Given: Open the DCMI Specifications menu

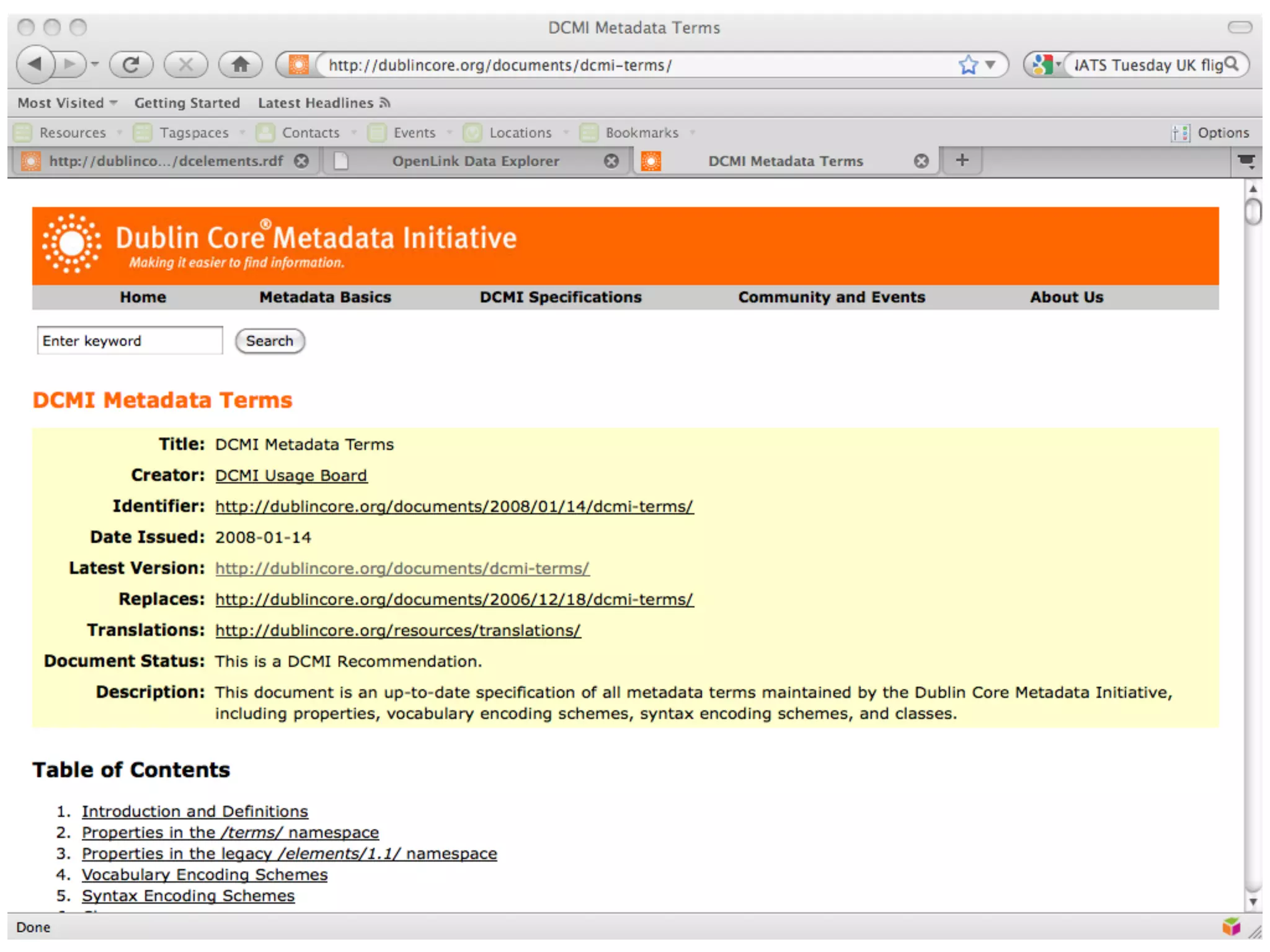Looking at the screenshot, I should coord(560,297).
